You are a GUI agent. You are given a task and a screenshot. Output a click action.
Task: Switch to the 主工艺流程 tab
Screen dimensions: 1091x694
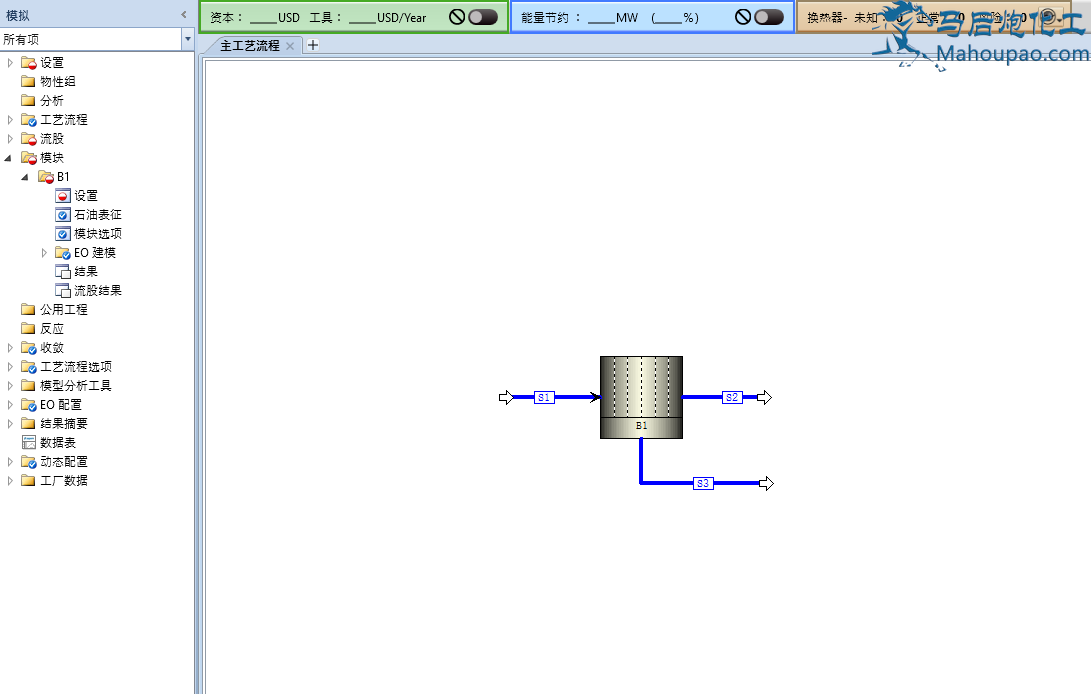[x=249, y=46]
